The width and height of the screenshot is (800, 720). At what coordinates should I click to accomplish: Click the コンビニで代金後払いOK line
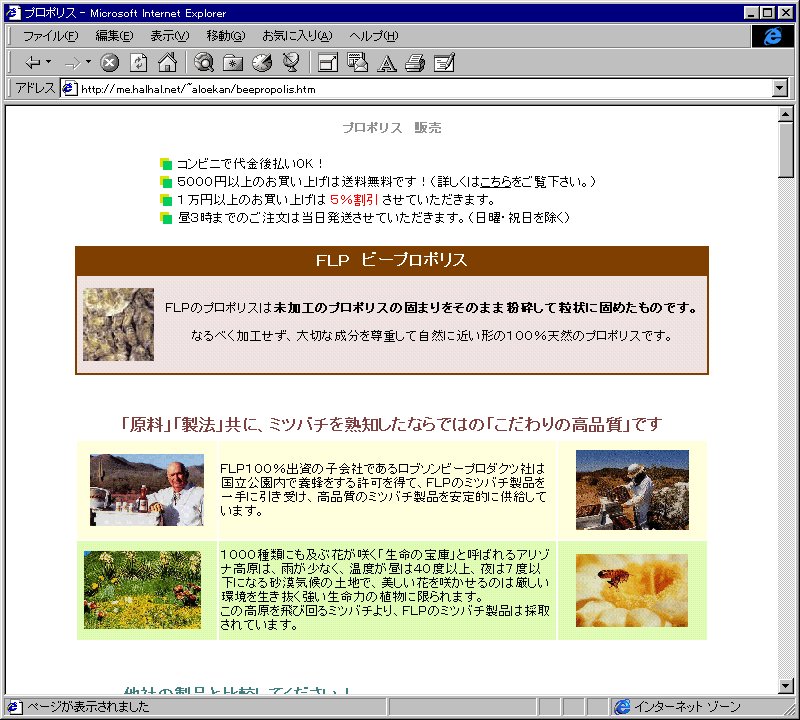(249, 164)
